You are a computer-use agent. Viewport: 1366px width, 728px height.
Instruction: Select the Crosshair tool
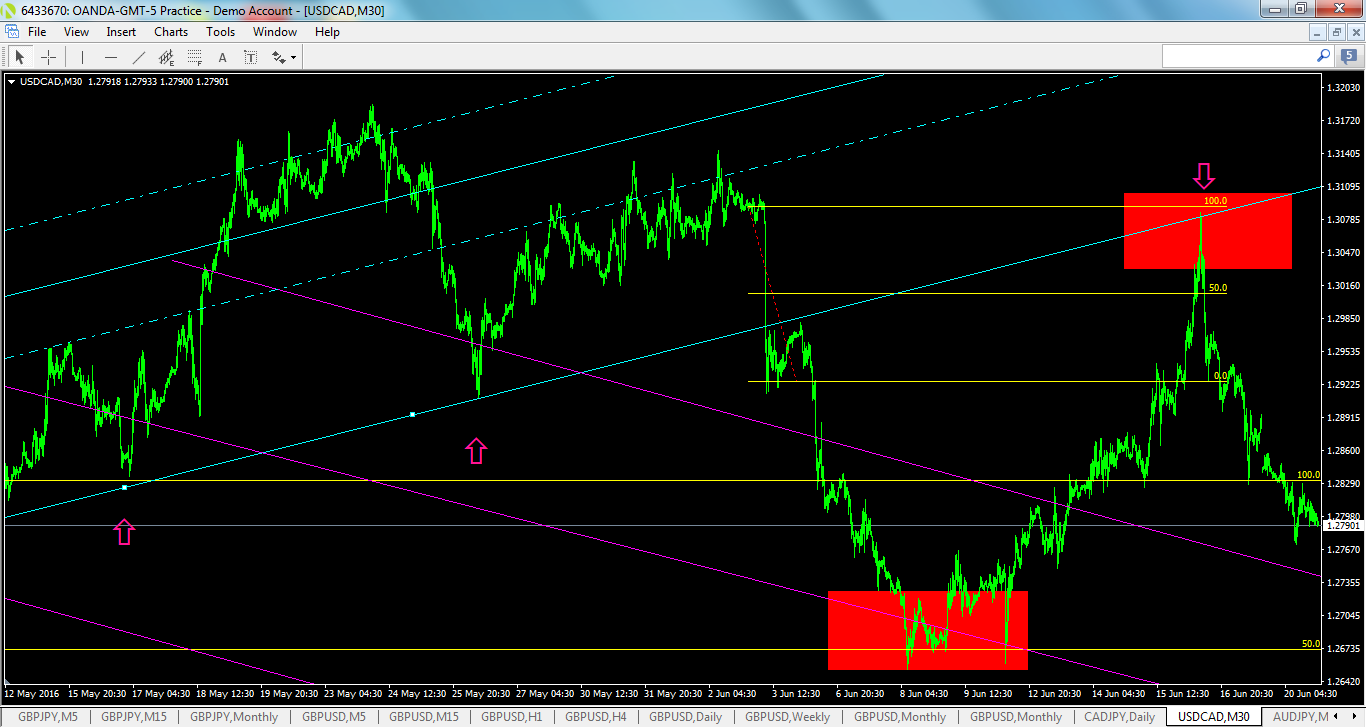point(48,56)
